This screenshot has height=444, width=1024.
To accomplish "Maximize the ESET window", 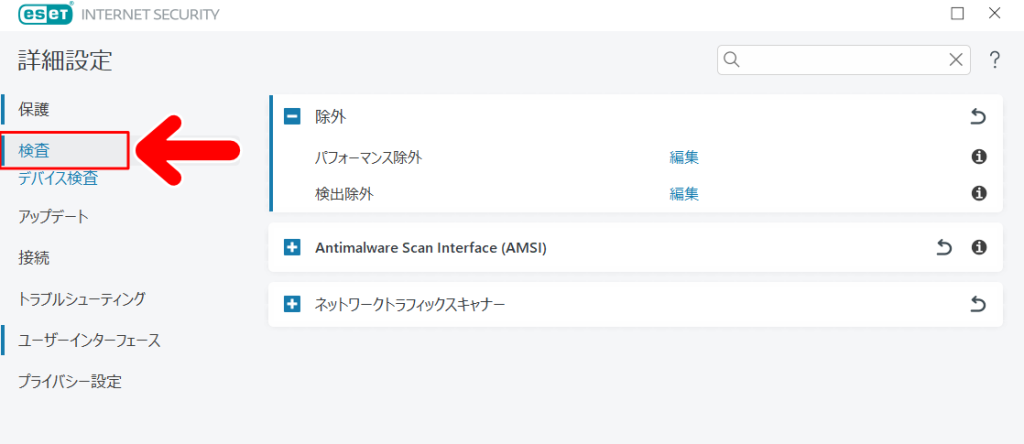I will (957, 13).
